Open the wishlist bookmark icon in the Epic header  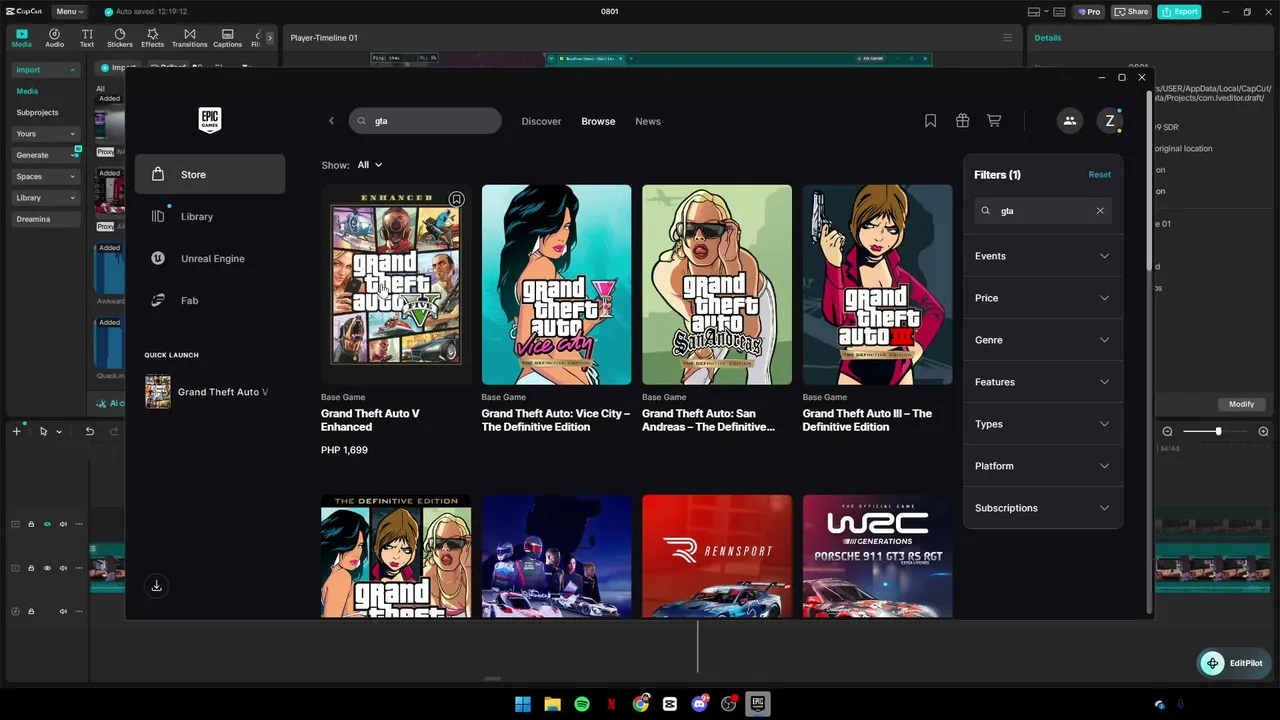pyautogui.click(x=930, y=121)
